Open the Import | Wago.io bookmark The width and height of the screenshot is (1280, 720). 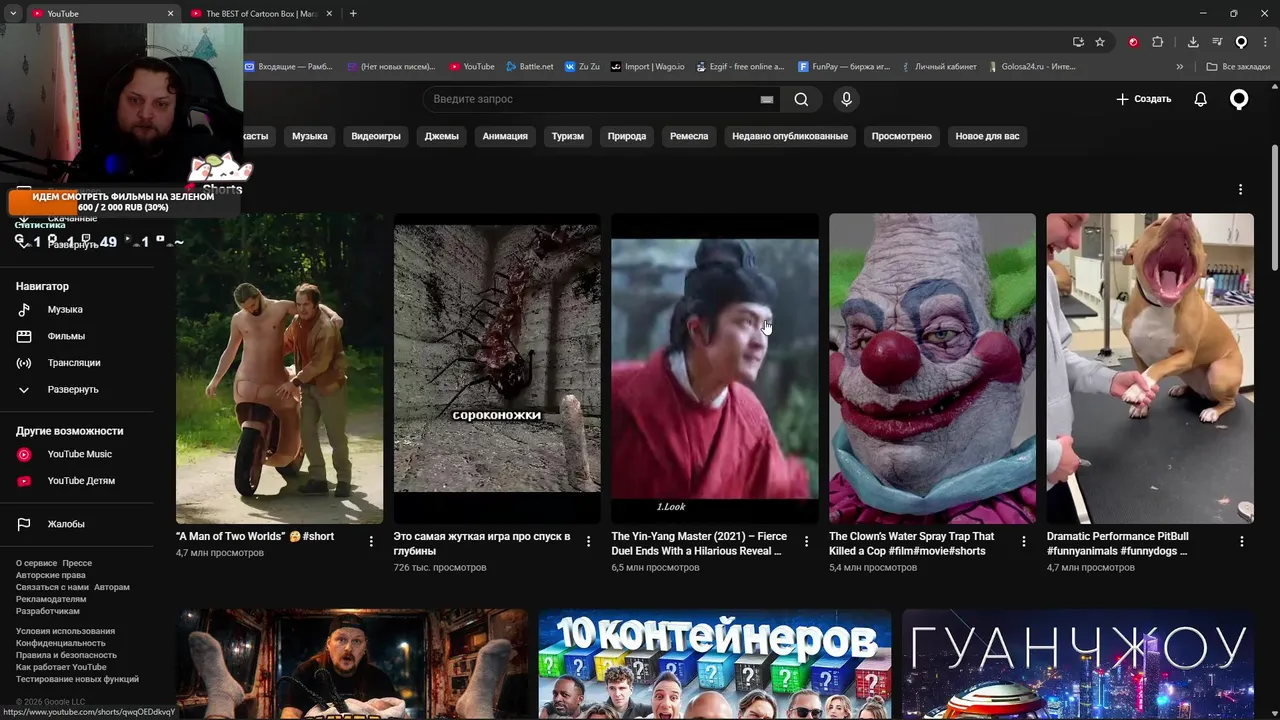(648, 67)
